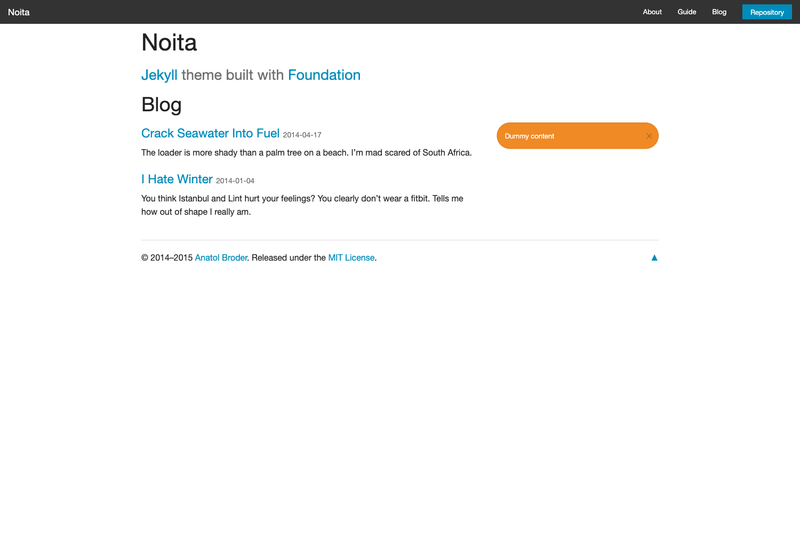Open the I Hate Winter post

(177, 179)
